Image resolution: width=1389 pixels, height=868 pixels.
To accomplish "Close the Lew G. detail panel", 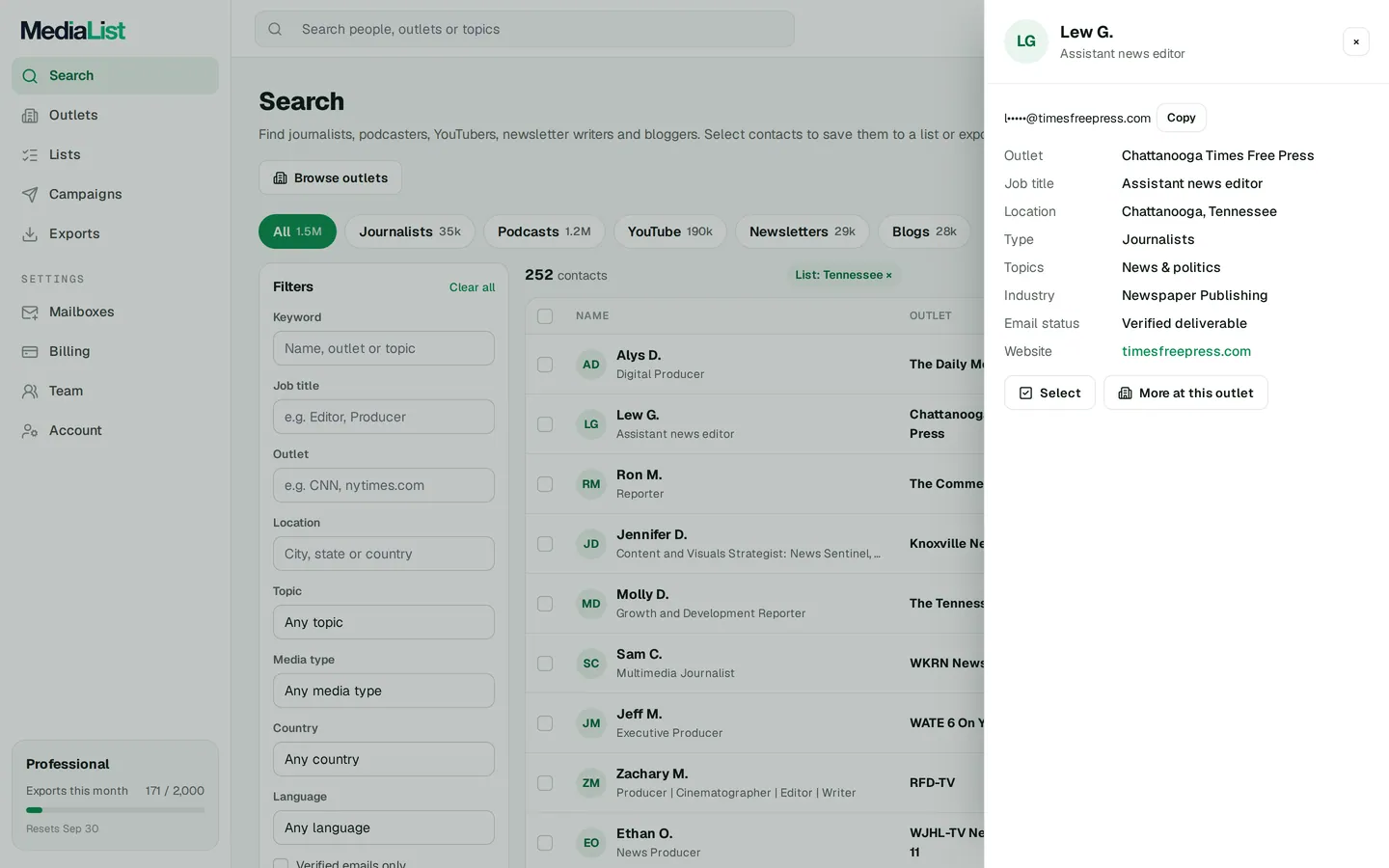I will (x=1356, y=41).
